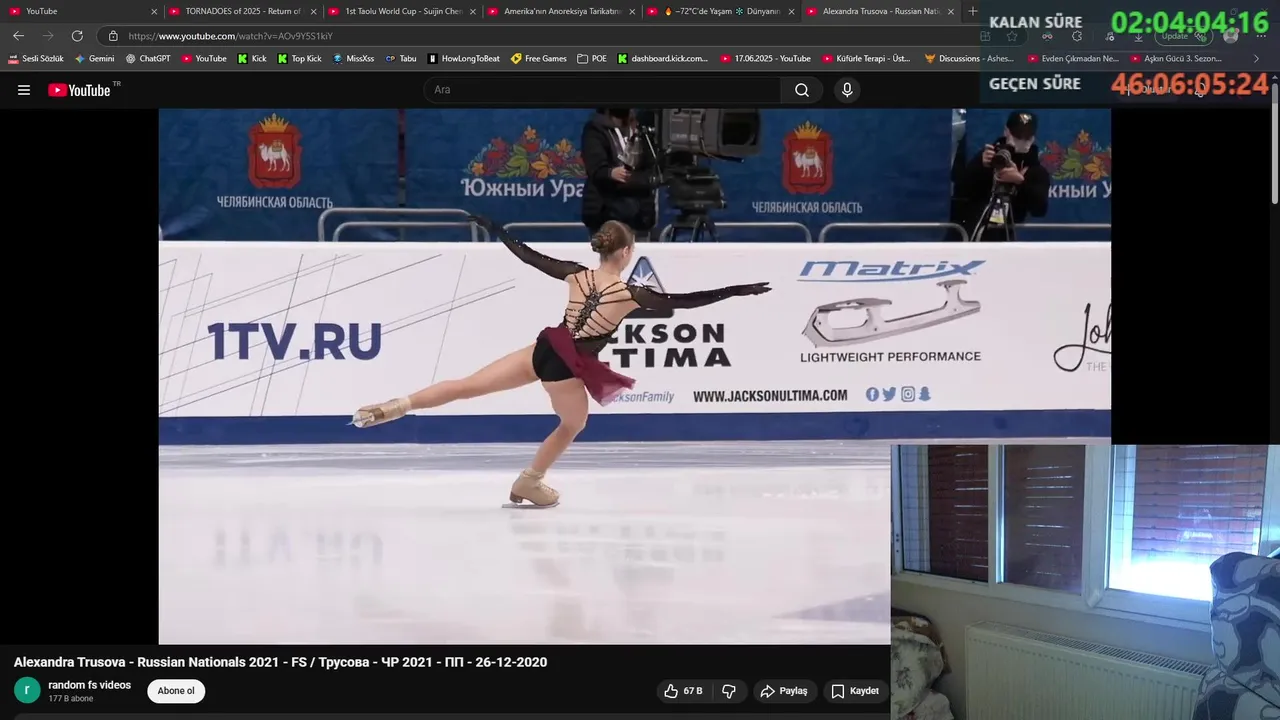The width and height of the screenshot is (1280, 720).
Task: Open the POE bookmarks folder
Action: pos(592,58)
